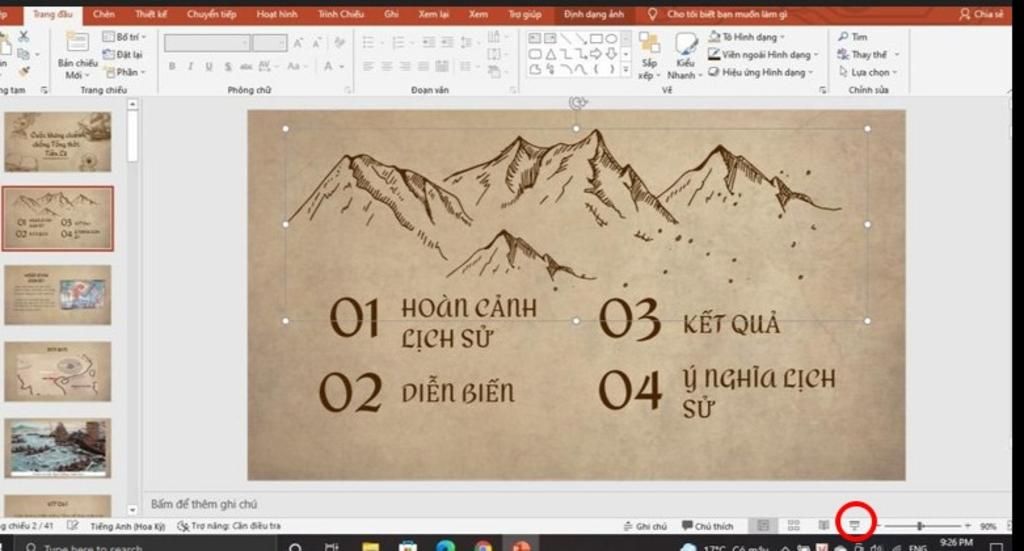Click the decrease indent icon
This screenshot has height=551, width=1024.
coord(428,43)
